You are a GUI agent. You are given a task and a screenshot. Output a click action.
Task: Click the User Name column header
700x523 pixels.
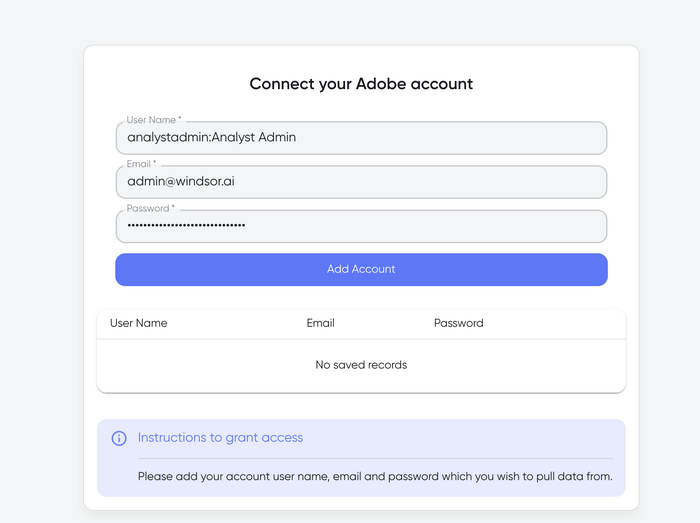(138, 323)
